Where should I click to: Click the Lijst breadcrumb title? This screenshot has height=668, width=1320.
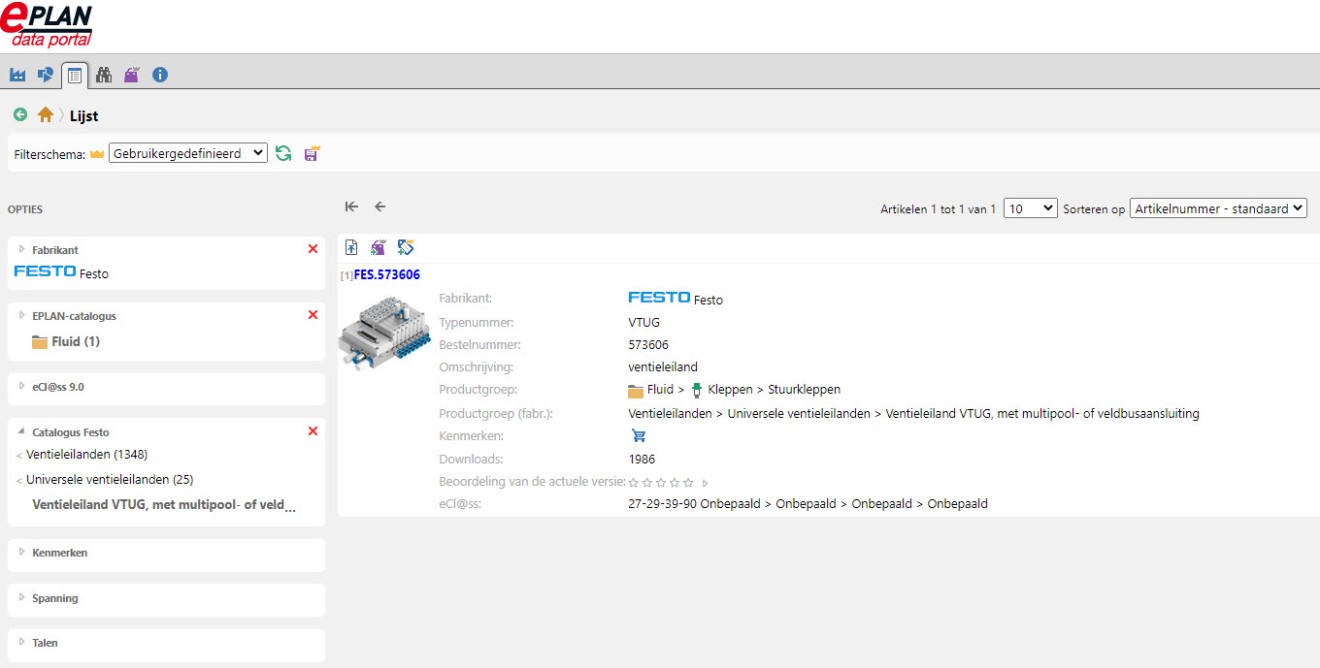pos(84,116)
